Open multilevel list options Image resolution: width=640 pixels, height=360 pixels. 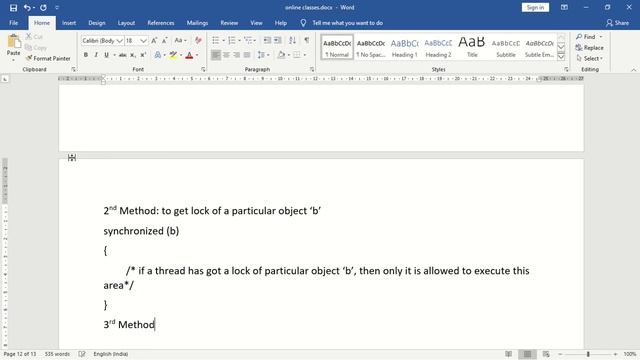point(249,40)
